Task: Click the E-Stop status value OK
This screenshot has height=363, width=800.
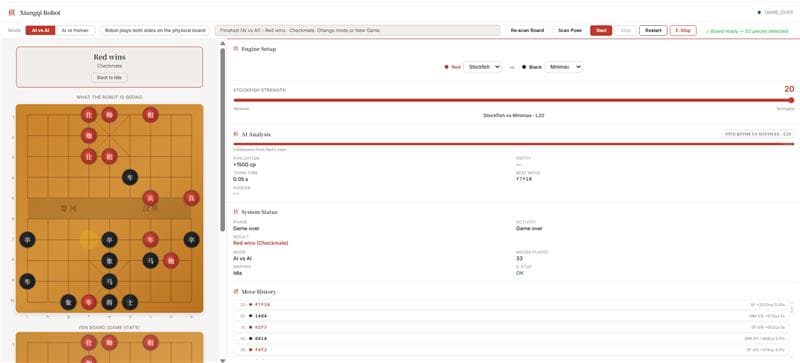Action: tap(519, 273)
